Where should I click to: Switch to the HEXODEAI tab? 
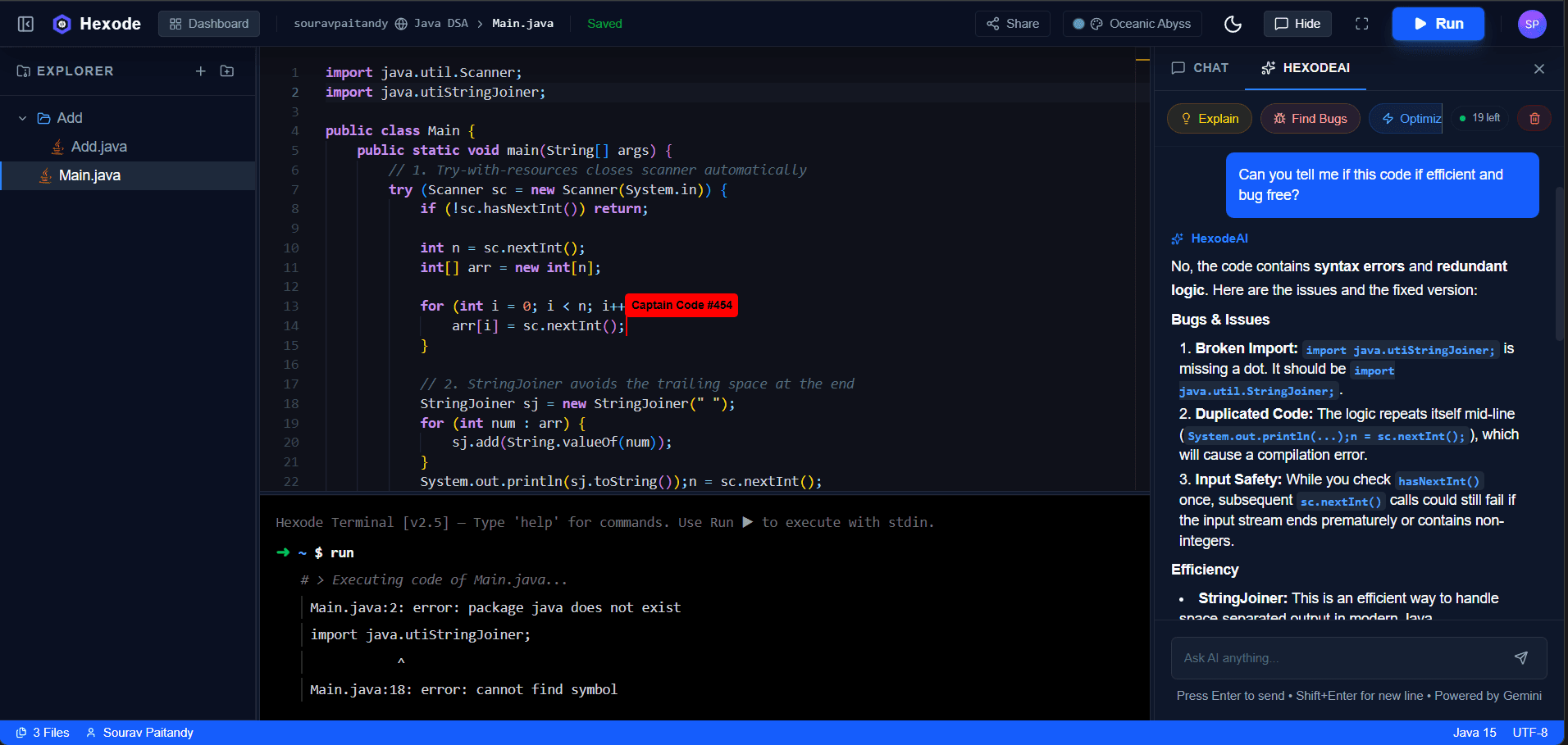[x=1306, y=68]
